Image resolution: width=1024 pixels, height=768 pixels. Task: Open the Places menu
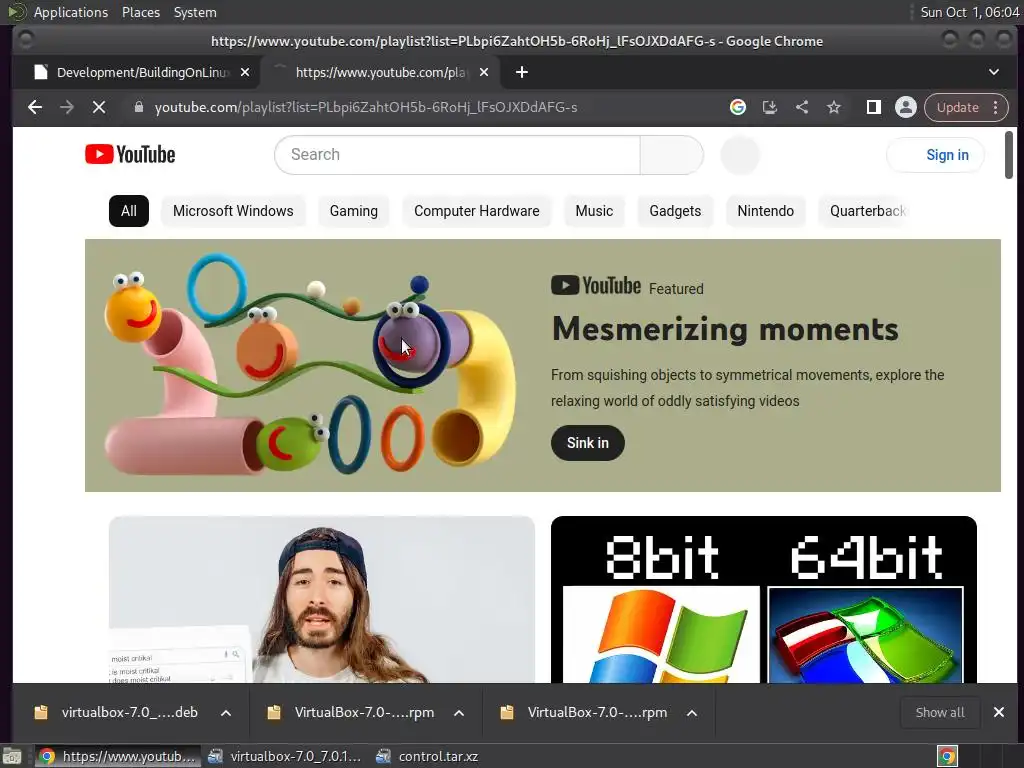point(140,12)
